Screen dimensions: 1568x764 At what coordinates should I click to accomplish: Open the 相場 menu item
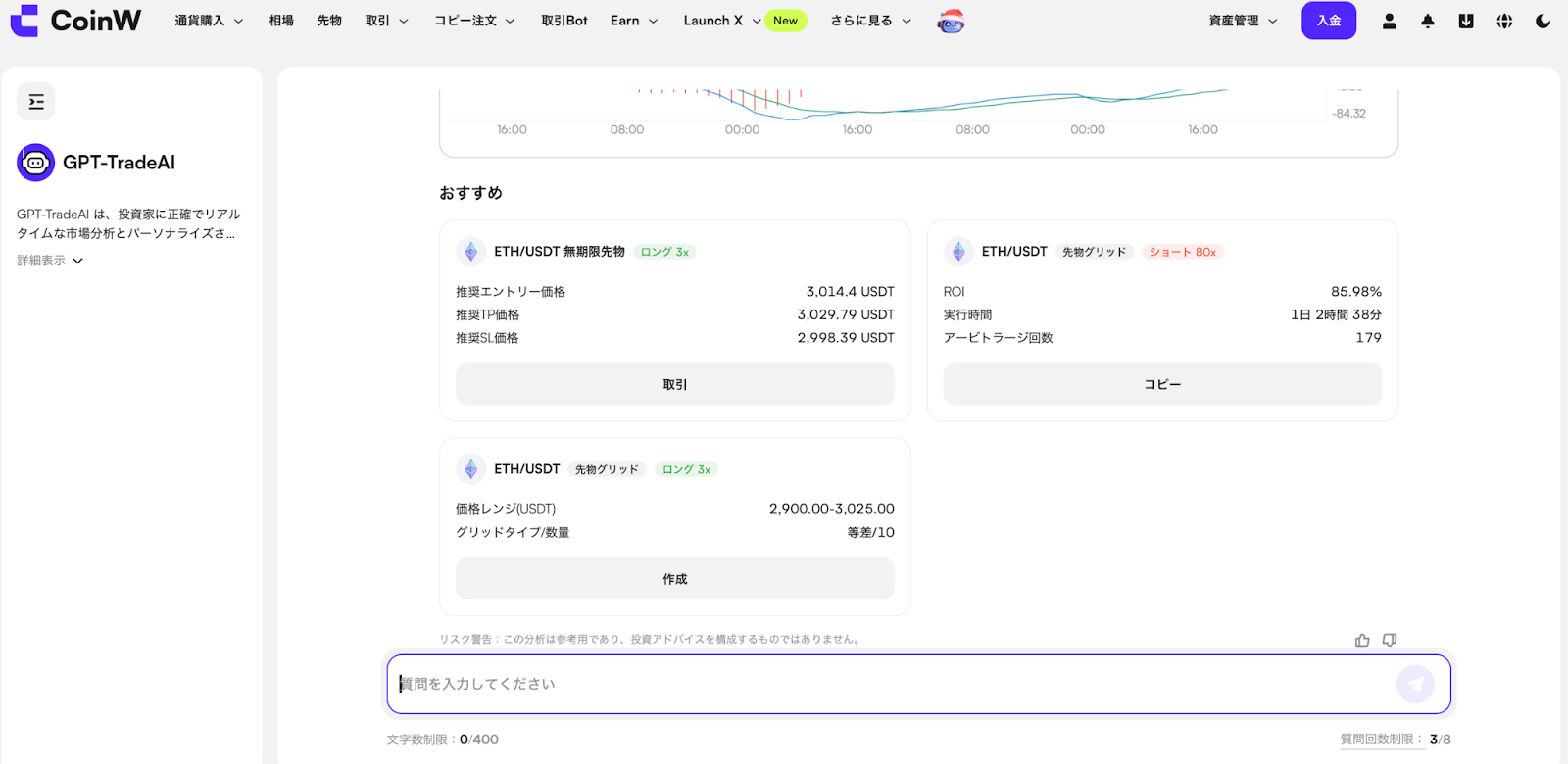(x=281, y=21)
